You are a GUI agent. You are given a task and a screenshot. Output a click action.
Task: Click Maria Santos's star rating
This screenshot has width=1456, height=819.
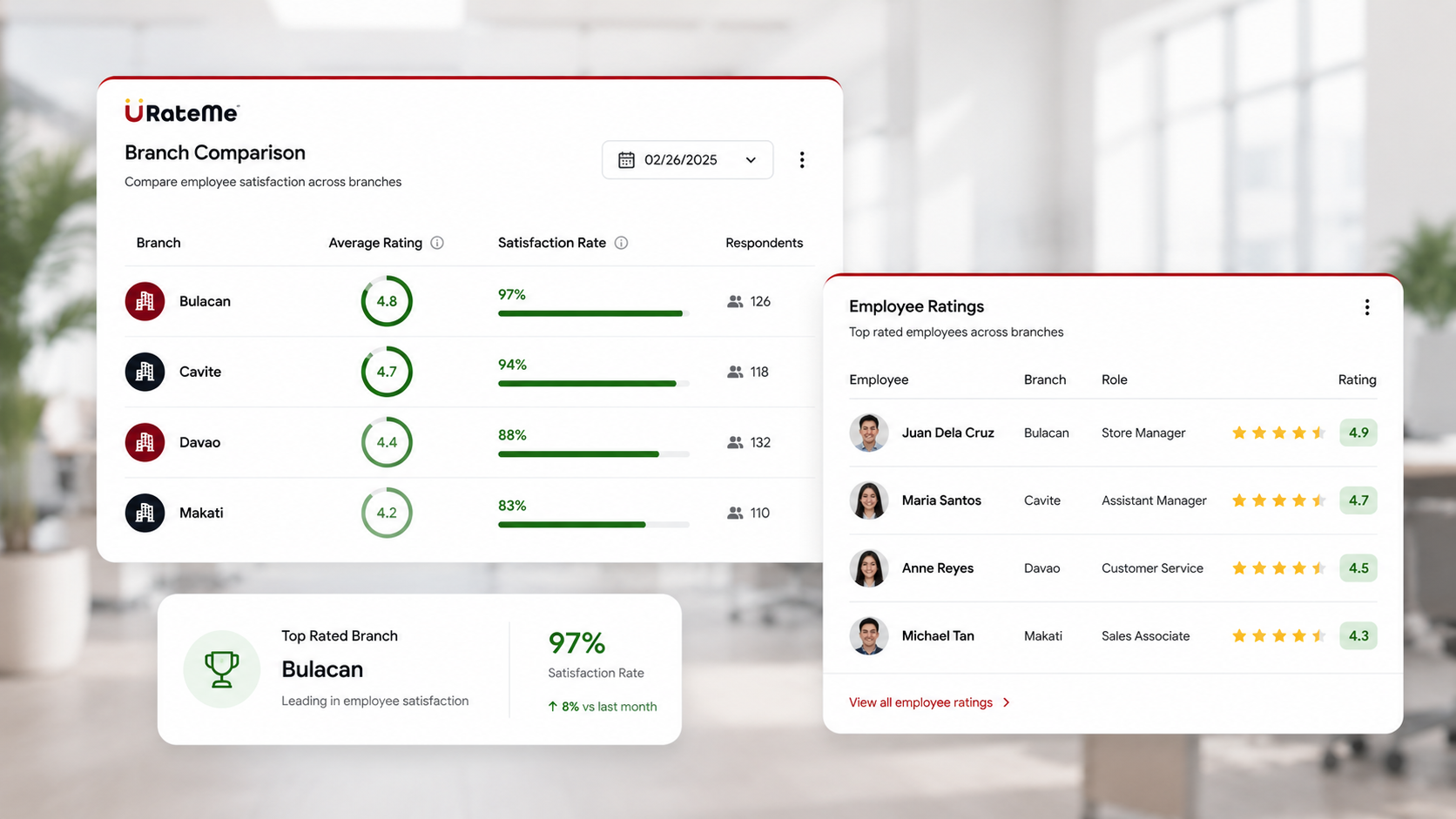[x=1278, y=500]
